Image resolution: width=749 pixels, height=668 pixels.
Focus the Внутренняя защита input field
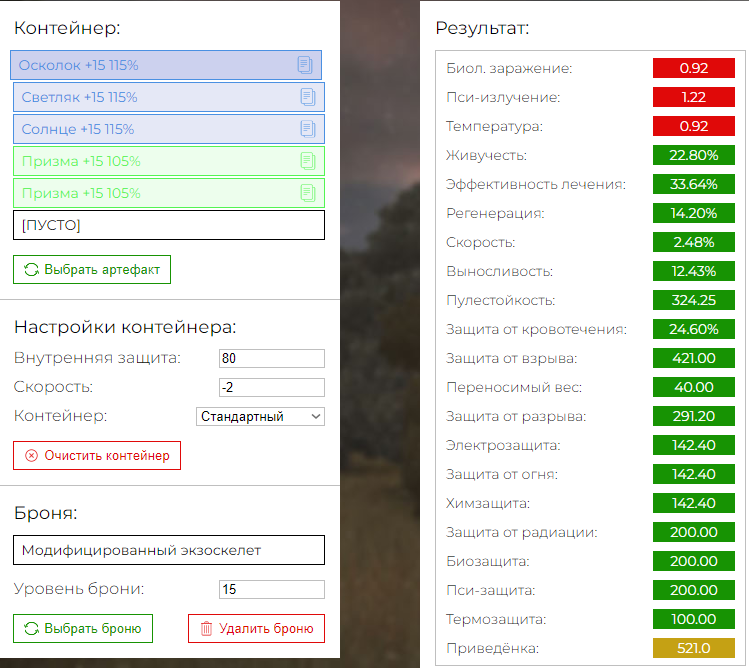(272, 358)
